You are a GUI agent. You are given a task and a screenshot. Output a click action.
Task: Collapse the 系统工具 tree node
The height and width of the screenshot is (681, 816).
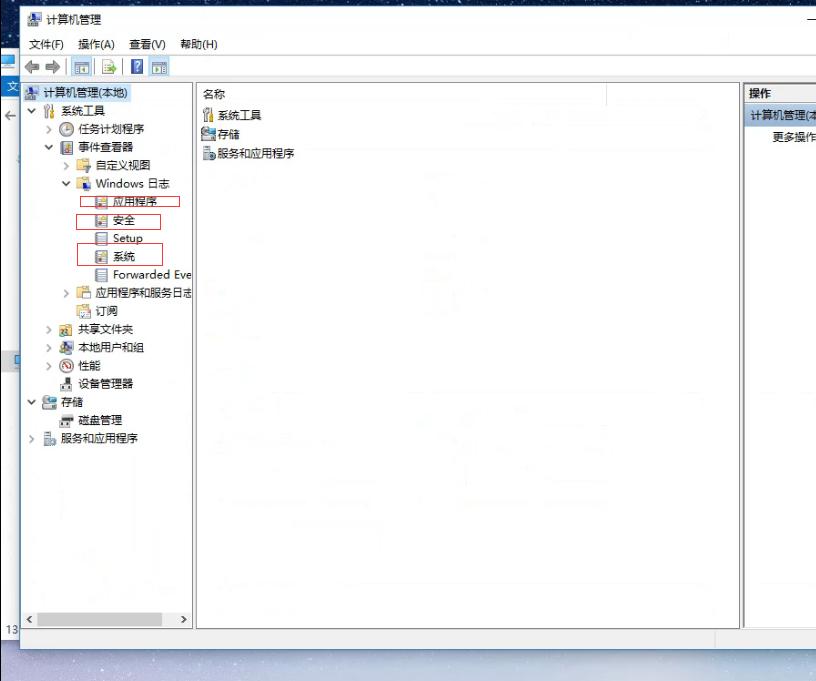coord(31,111)
